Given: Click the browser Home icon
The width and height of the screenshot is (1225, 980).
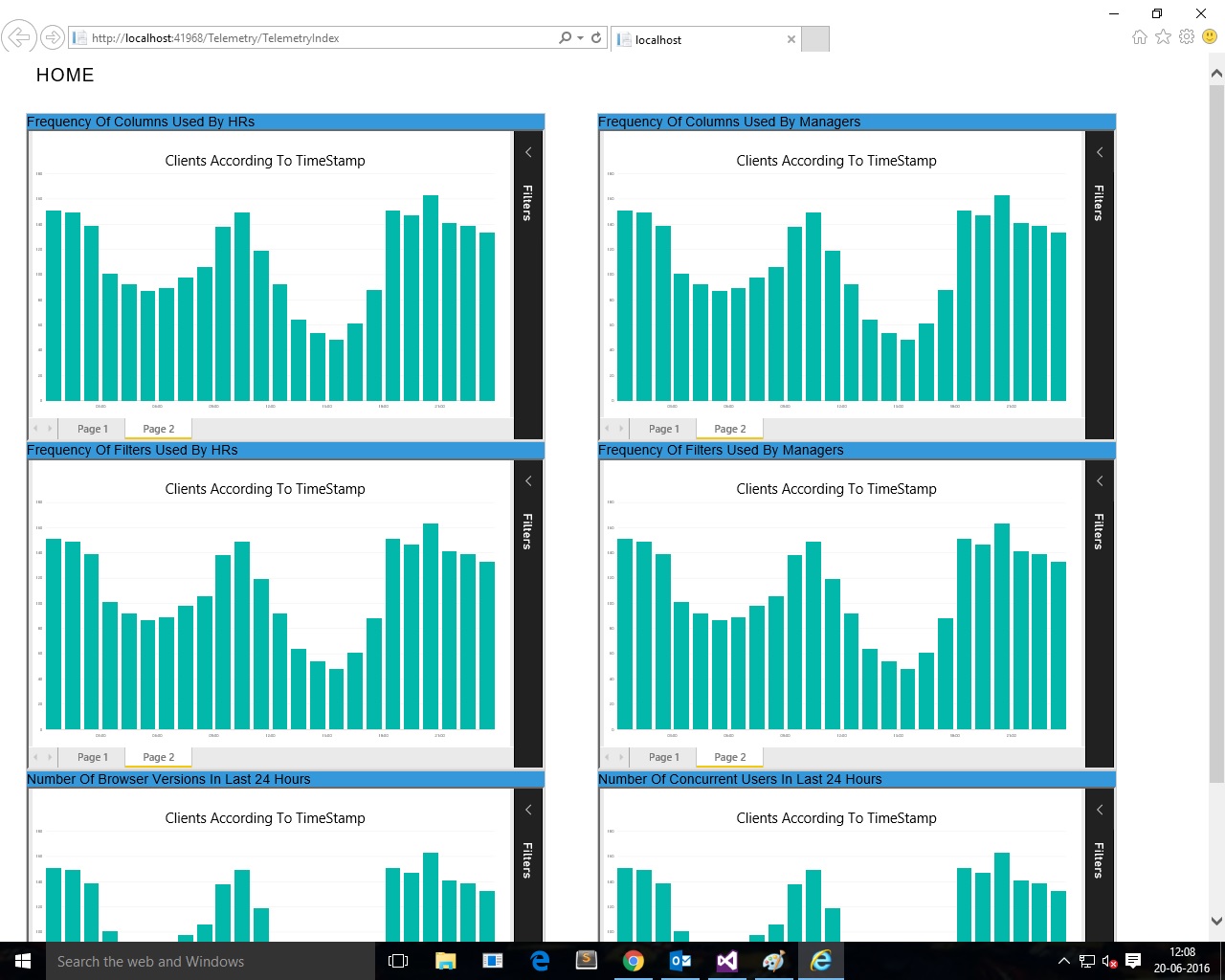Looking at the screenshot, I should (x=1139, y=36).
